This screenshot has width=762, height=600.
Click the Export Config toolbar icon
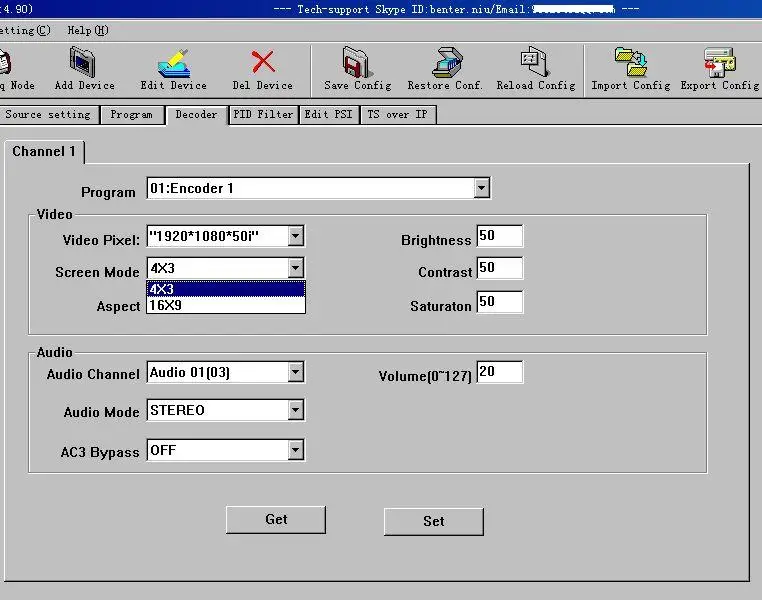[x=719, y=63]
